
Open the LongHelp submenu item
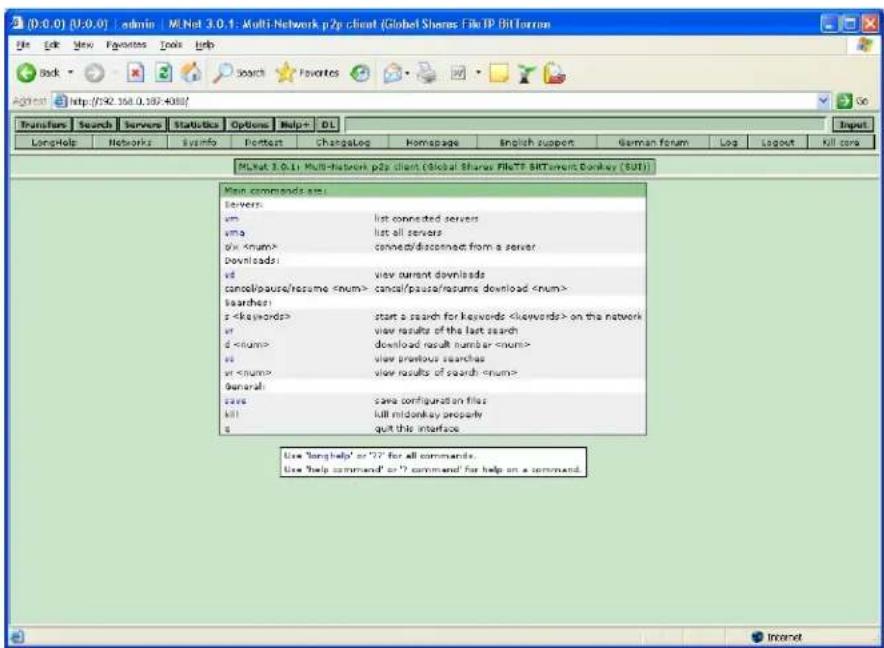(54, 143)
